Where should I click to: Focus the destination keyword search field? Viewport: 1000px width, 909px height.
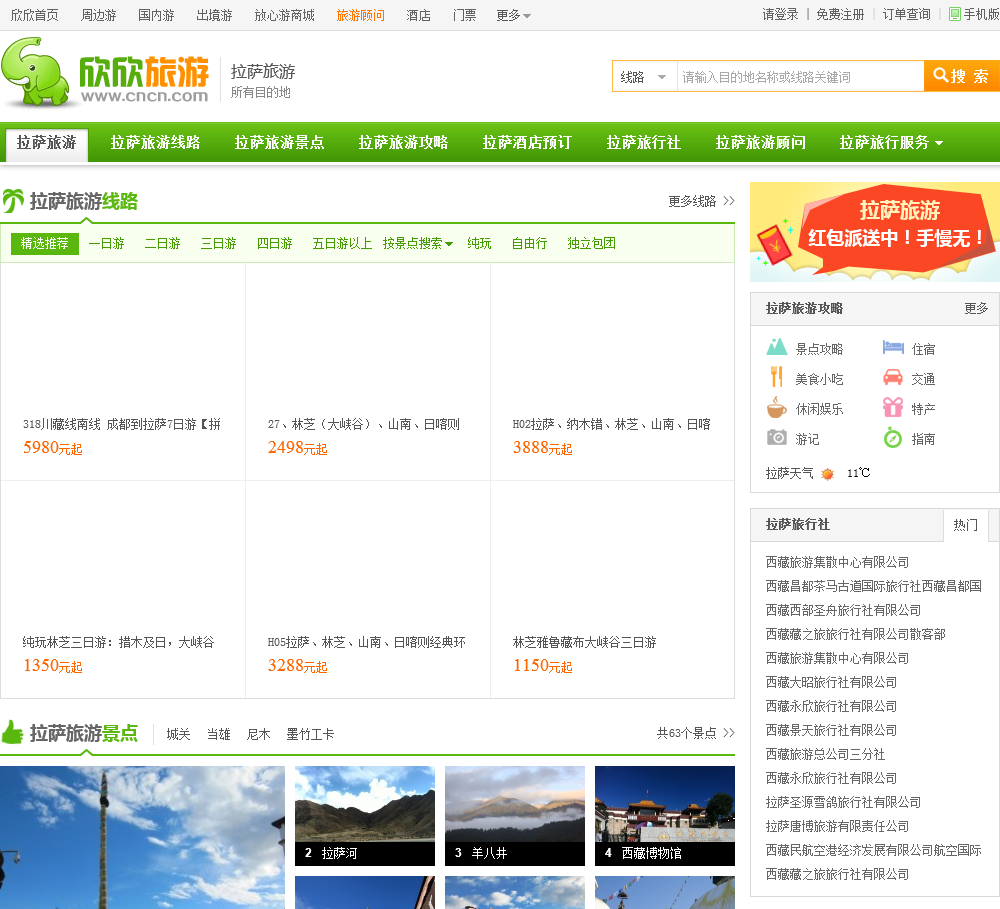pos(800,77)
